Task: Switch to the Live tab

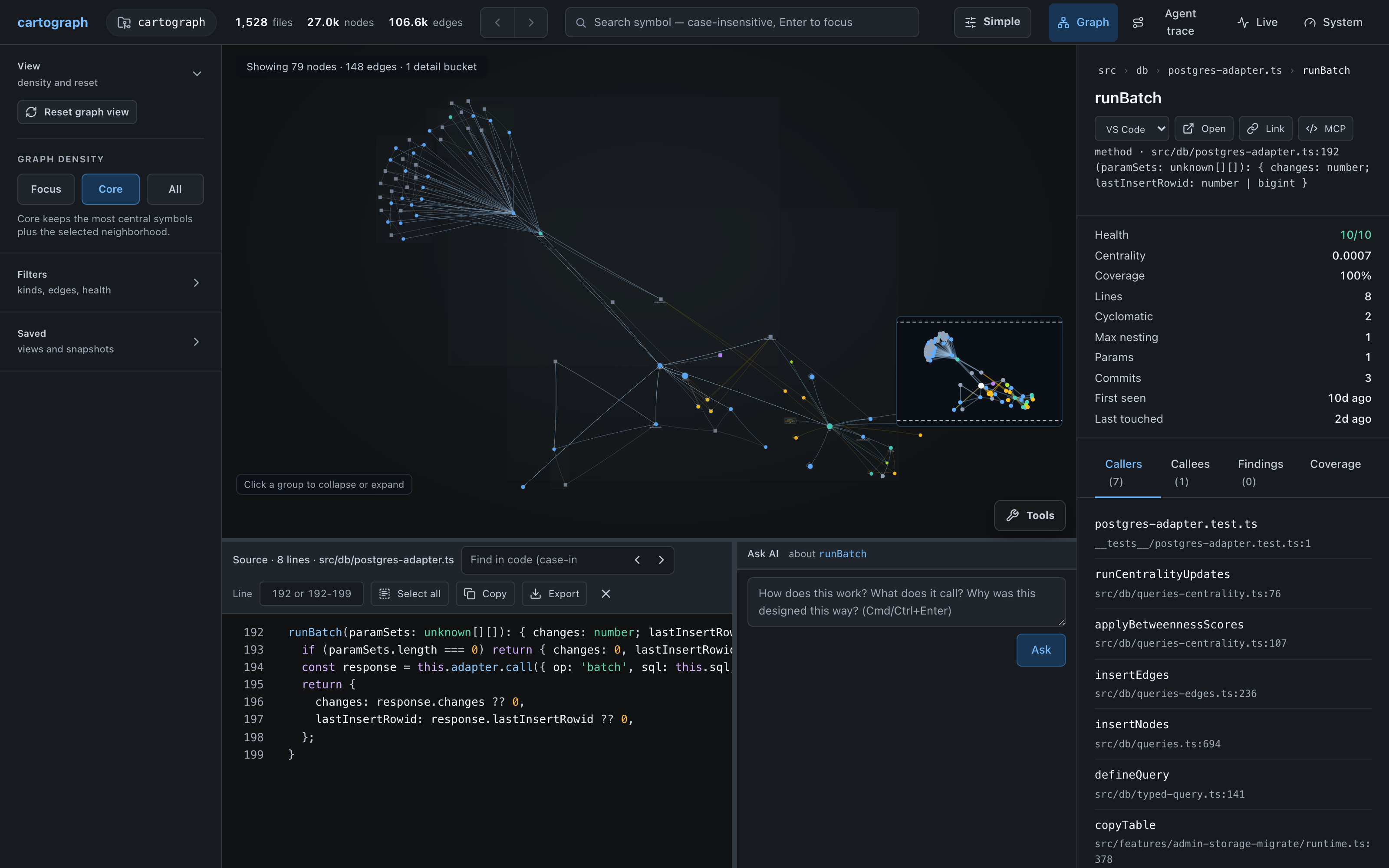Action: (1257, 23)
